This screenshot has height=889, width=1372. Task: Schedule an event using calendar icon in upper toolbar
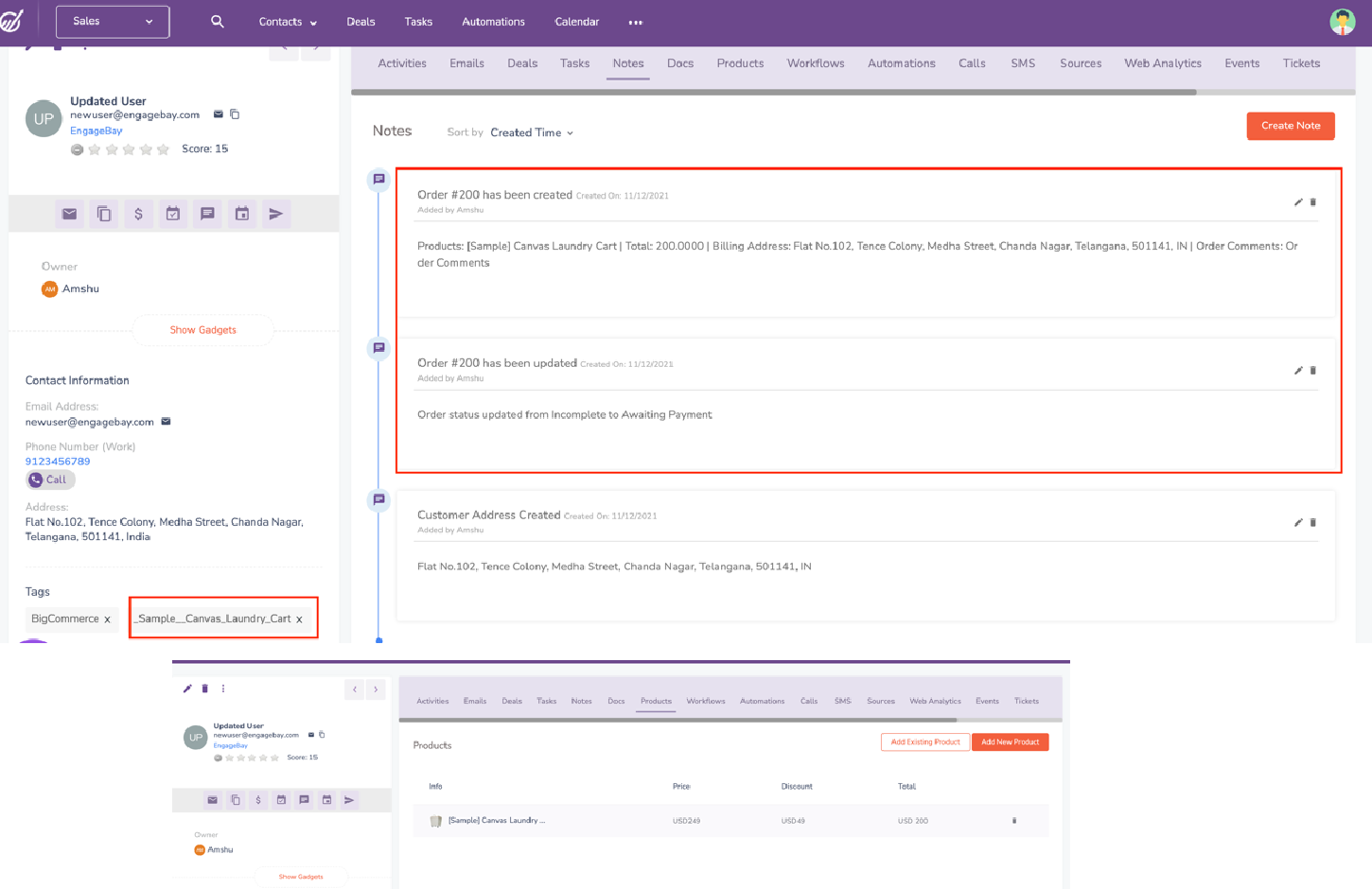click(x=242, y=214)
